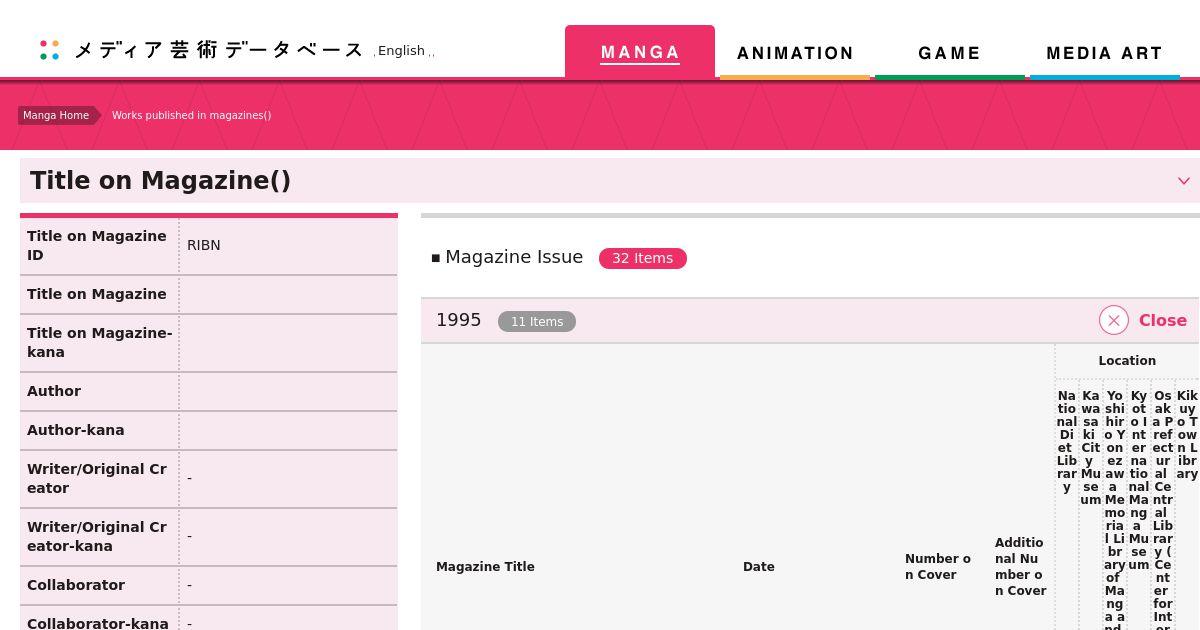Go to Manga Home breadcrumb
The width and height of the screenshot is (1200, 630).
click(56, 115)
